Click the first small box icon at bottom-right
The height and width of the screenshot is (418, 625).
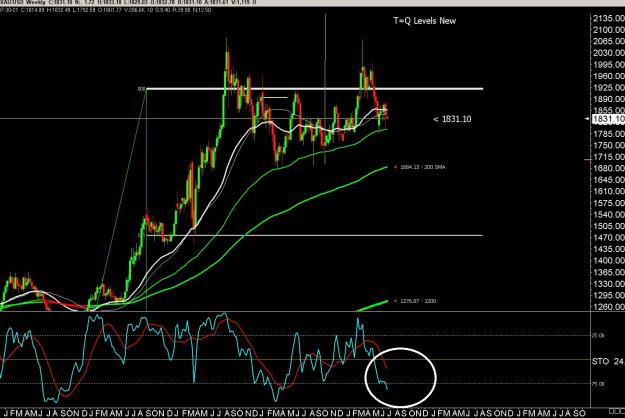tap(612, 410)
